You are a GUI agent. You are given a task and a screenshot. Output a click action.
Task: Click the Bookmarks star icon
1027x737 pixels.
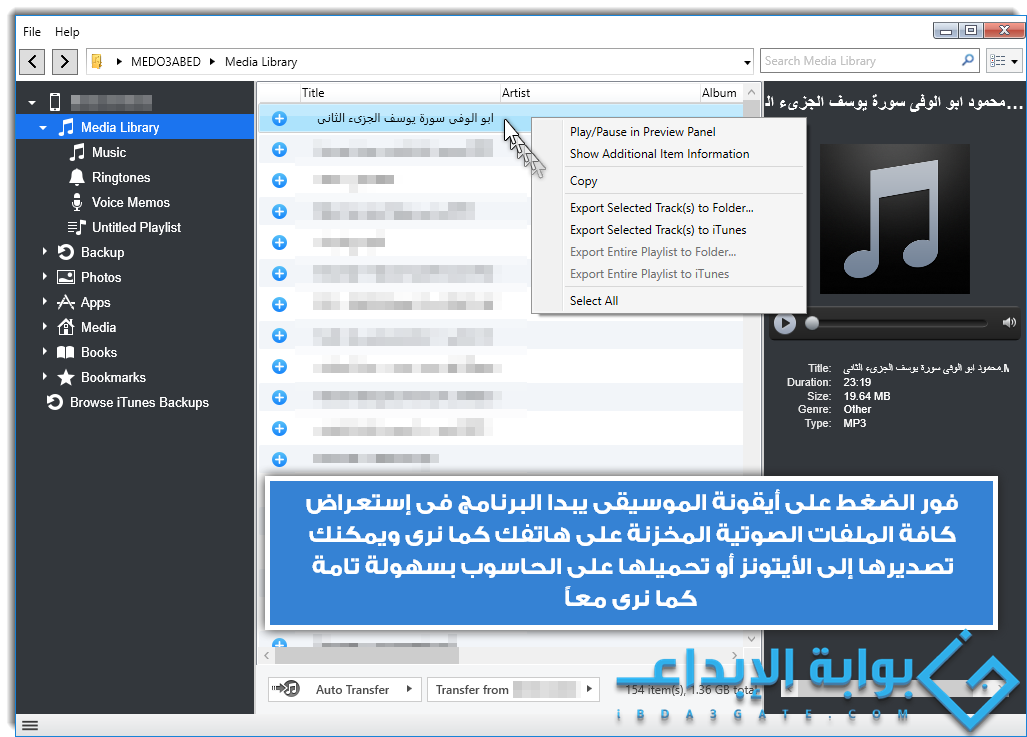coord(65,377)
